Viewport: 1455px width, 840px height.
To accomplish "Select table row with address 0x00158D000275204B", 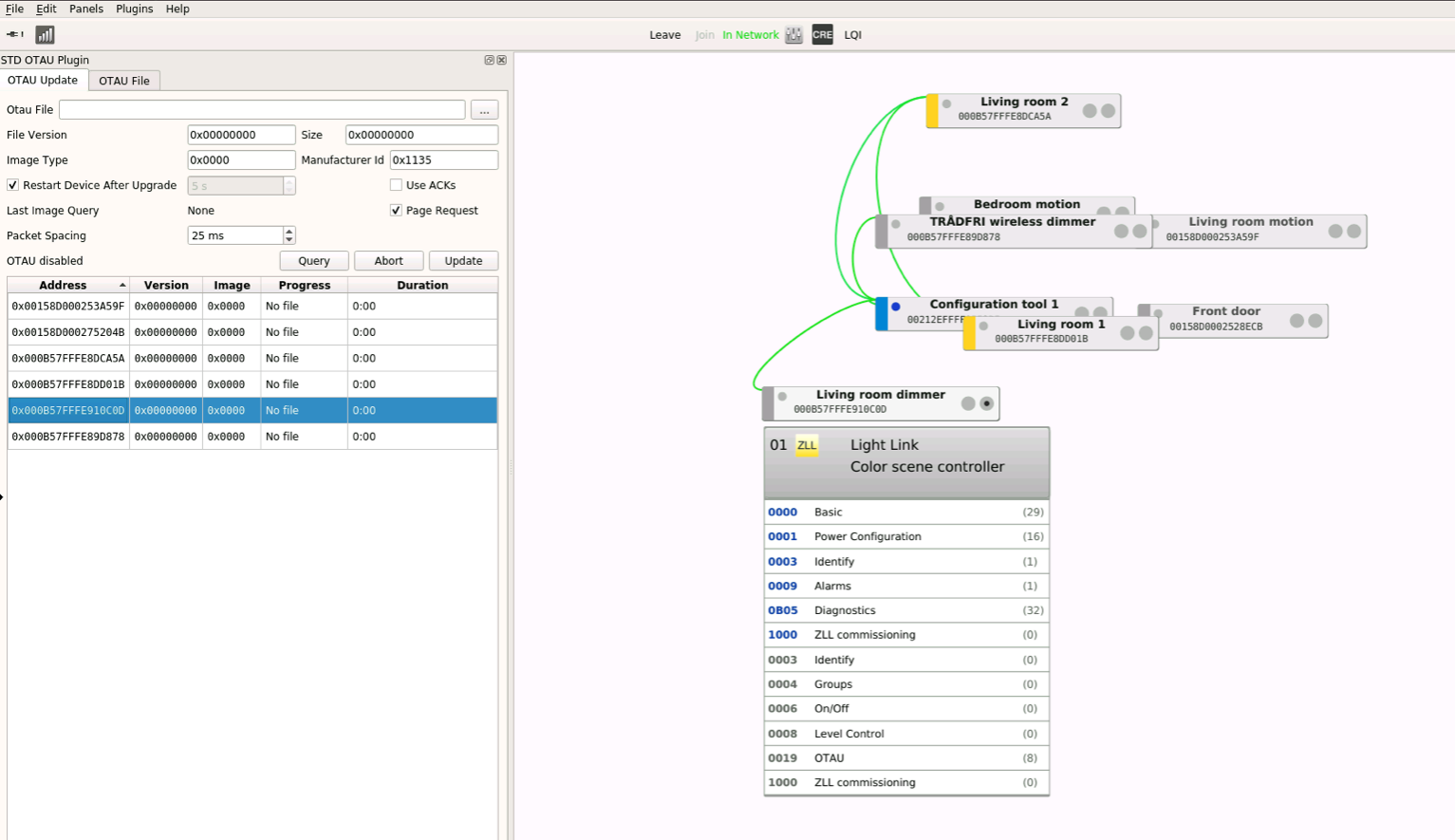I will pyautogui.click(x=252, y=332).
